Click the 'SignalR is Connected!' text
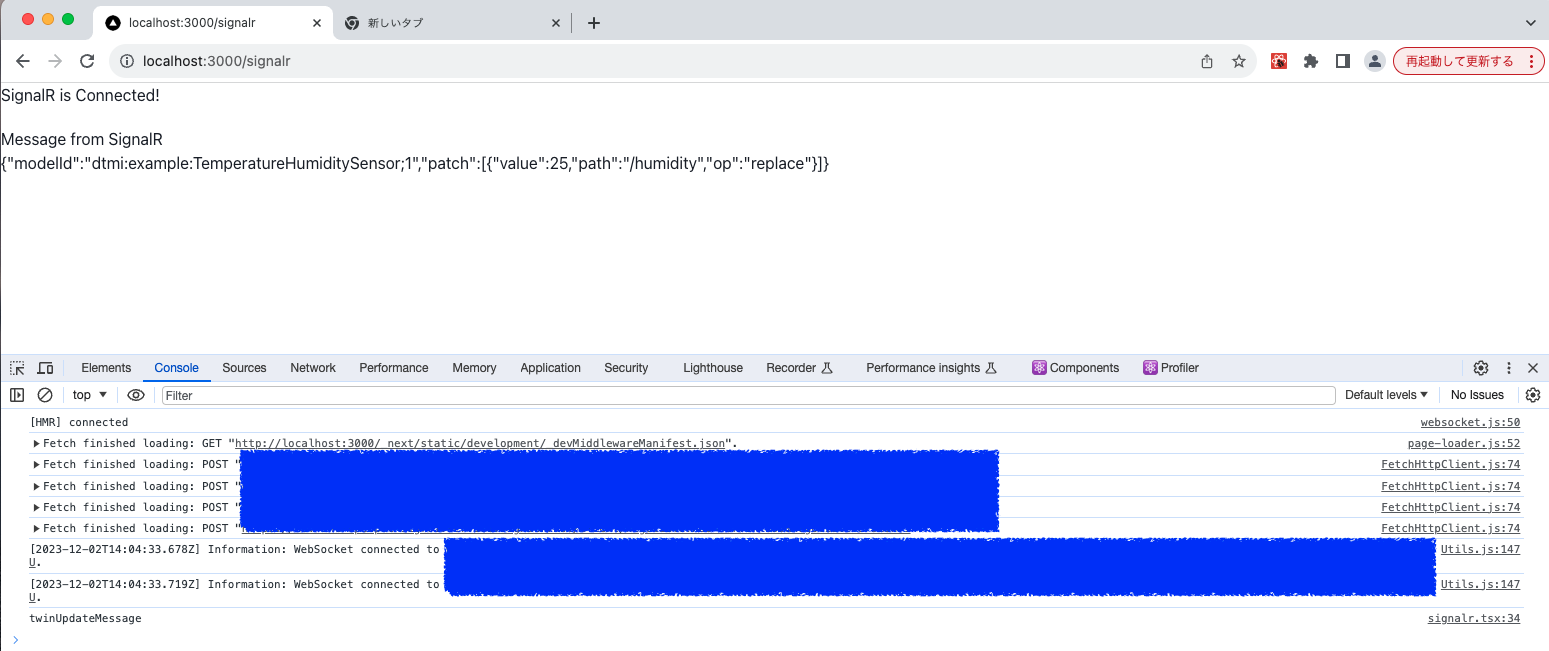Image resolution: width=1549 pixels, height=651 pixels. tap(80, 96)
